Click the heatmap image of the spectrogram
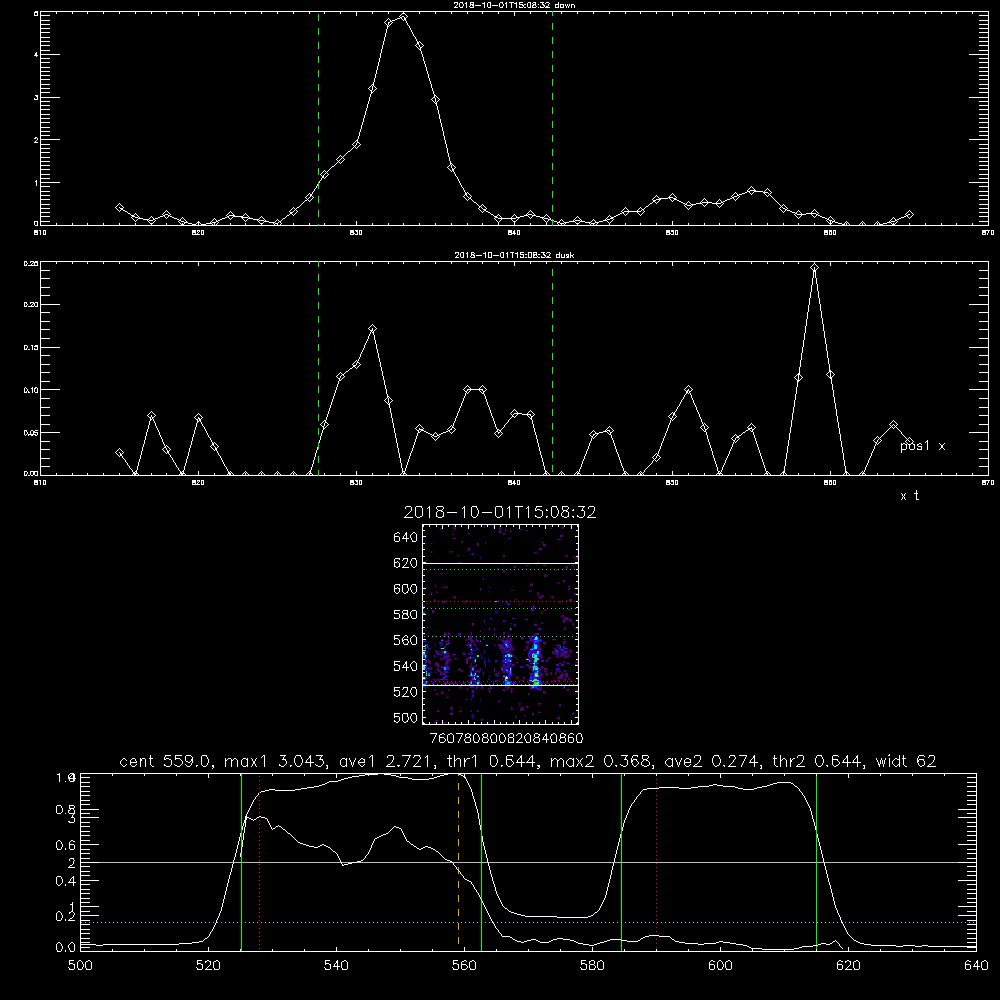 tap(501, 624)
